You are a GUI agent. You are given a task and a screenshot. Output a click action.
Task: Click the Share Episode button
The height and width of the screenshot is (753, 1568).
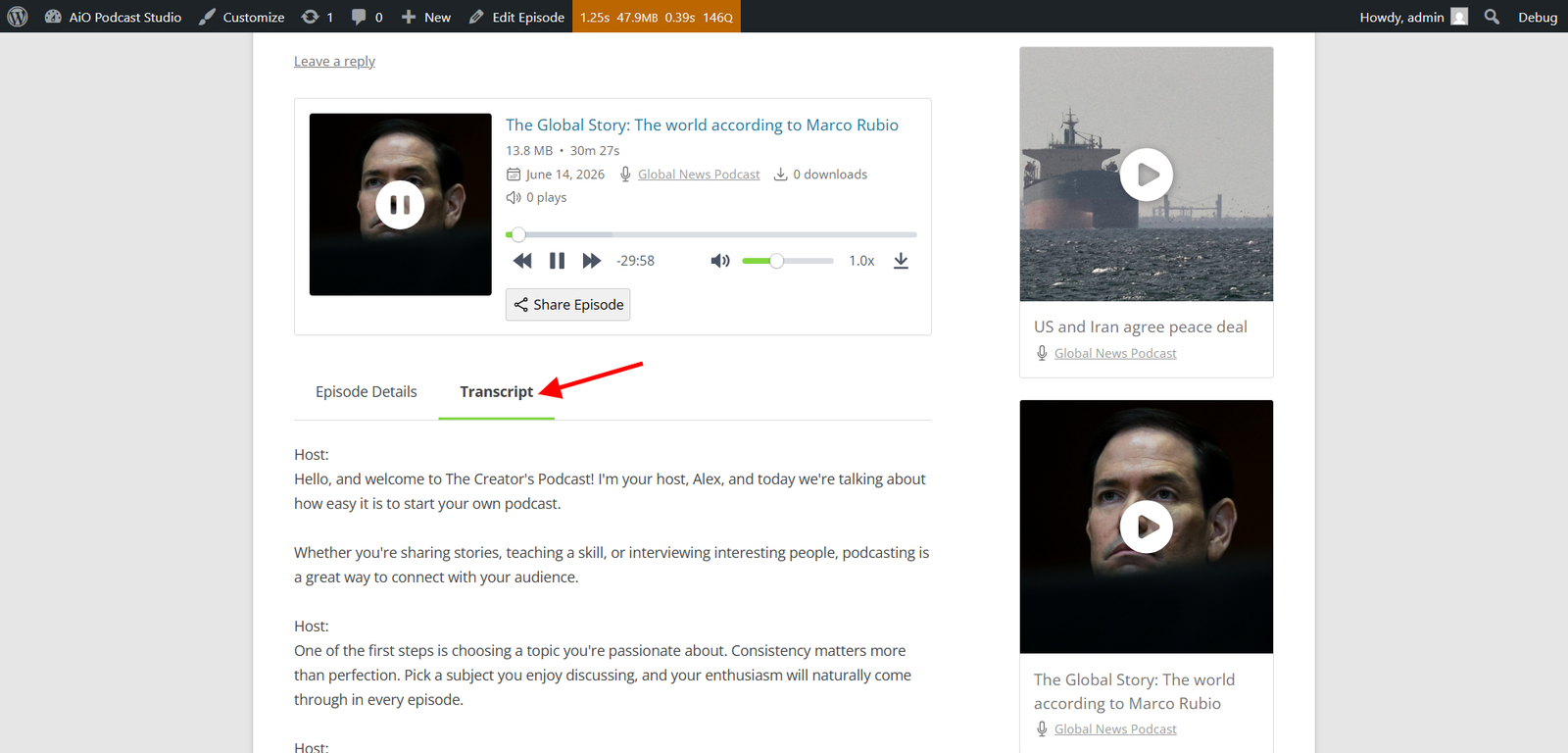point(568,304)
